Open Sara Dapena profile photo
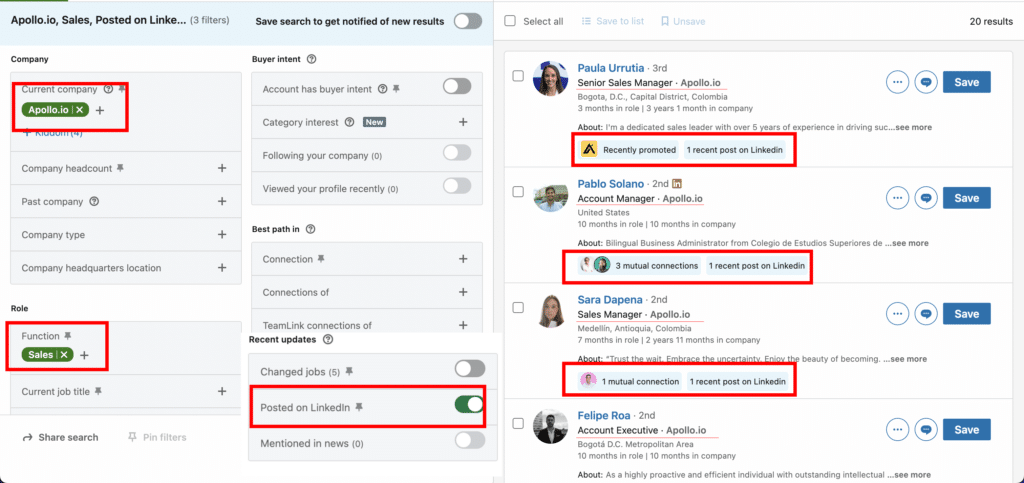This screenshot has height=483, width=1024. 550,310
